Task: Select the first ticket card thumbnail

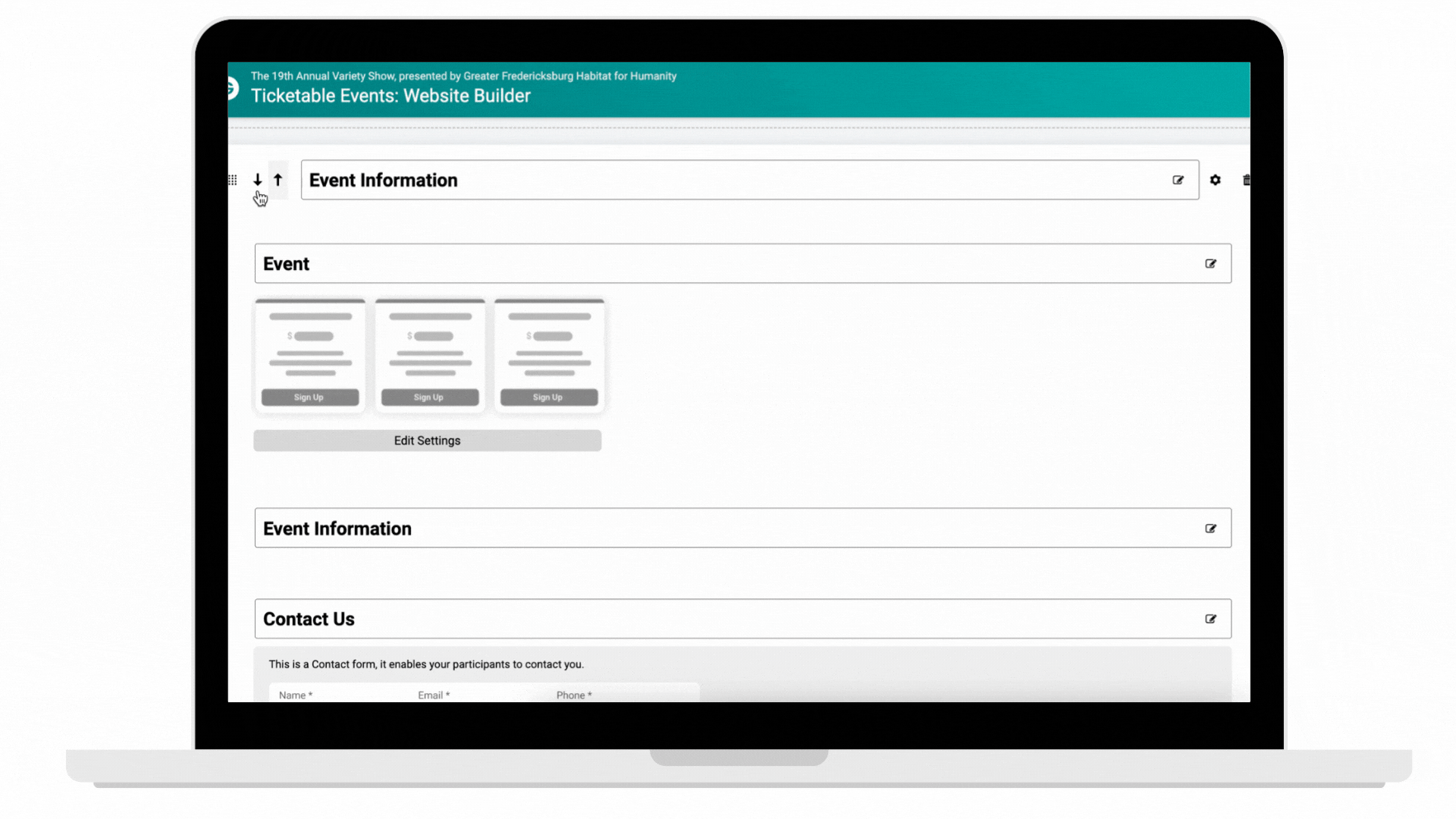Action: (x=310, y=356)
